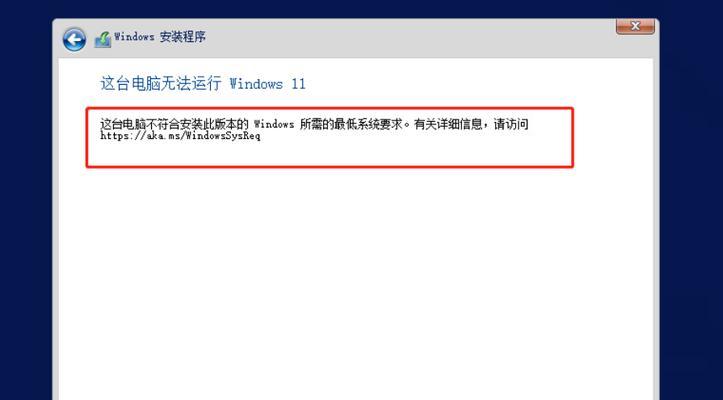Screen dimensions: 723x400
Task: Close the Windows 安装程序 dialog
Action: (x=635, y=26)
